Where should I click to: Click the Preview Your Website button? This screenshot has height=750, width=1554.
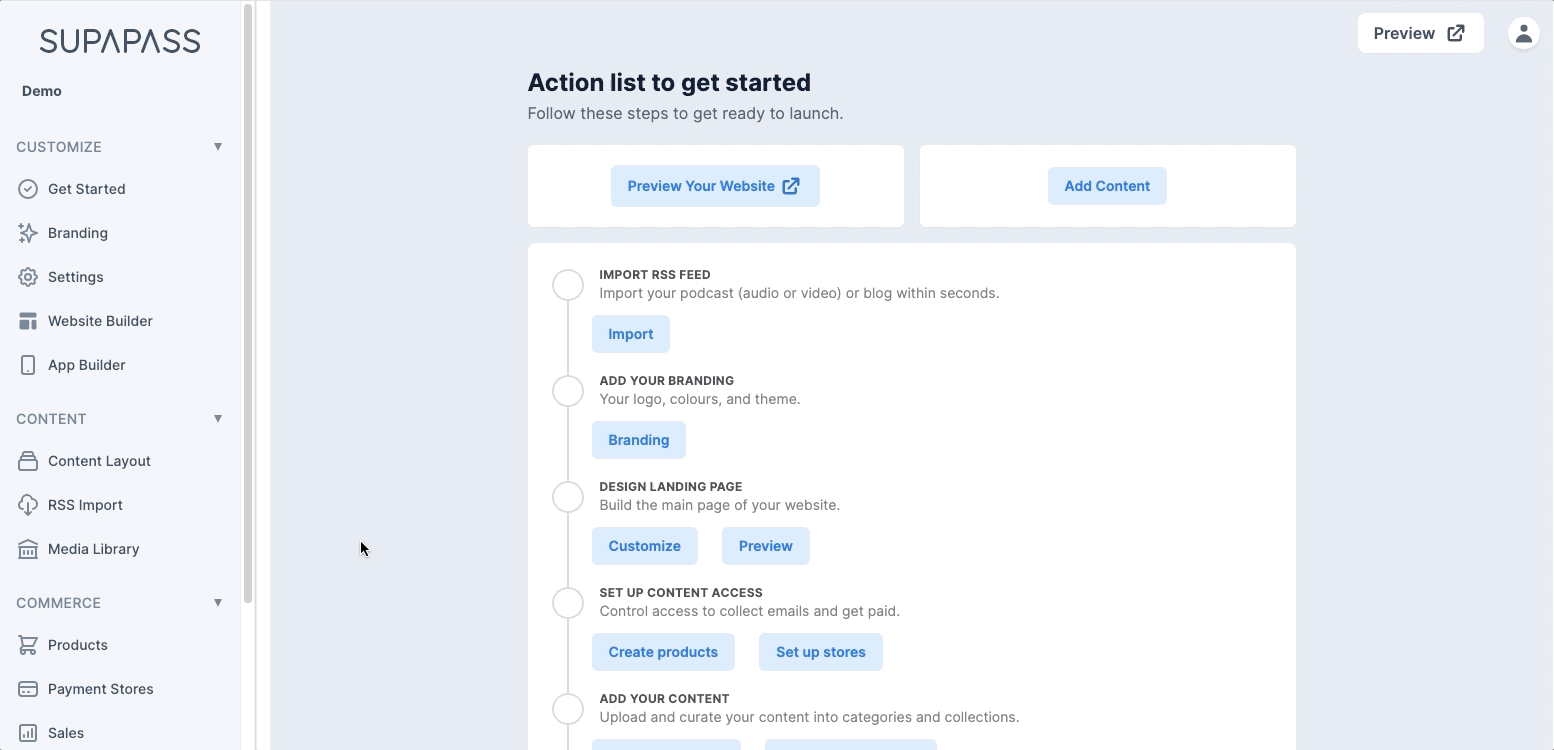[715, 186]
